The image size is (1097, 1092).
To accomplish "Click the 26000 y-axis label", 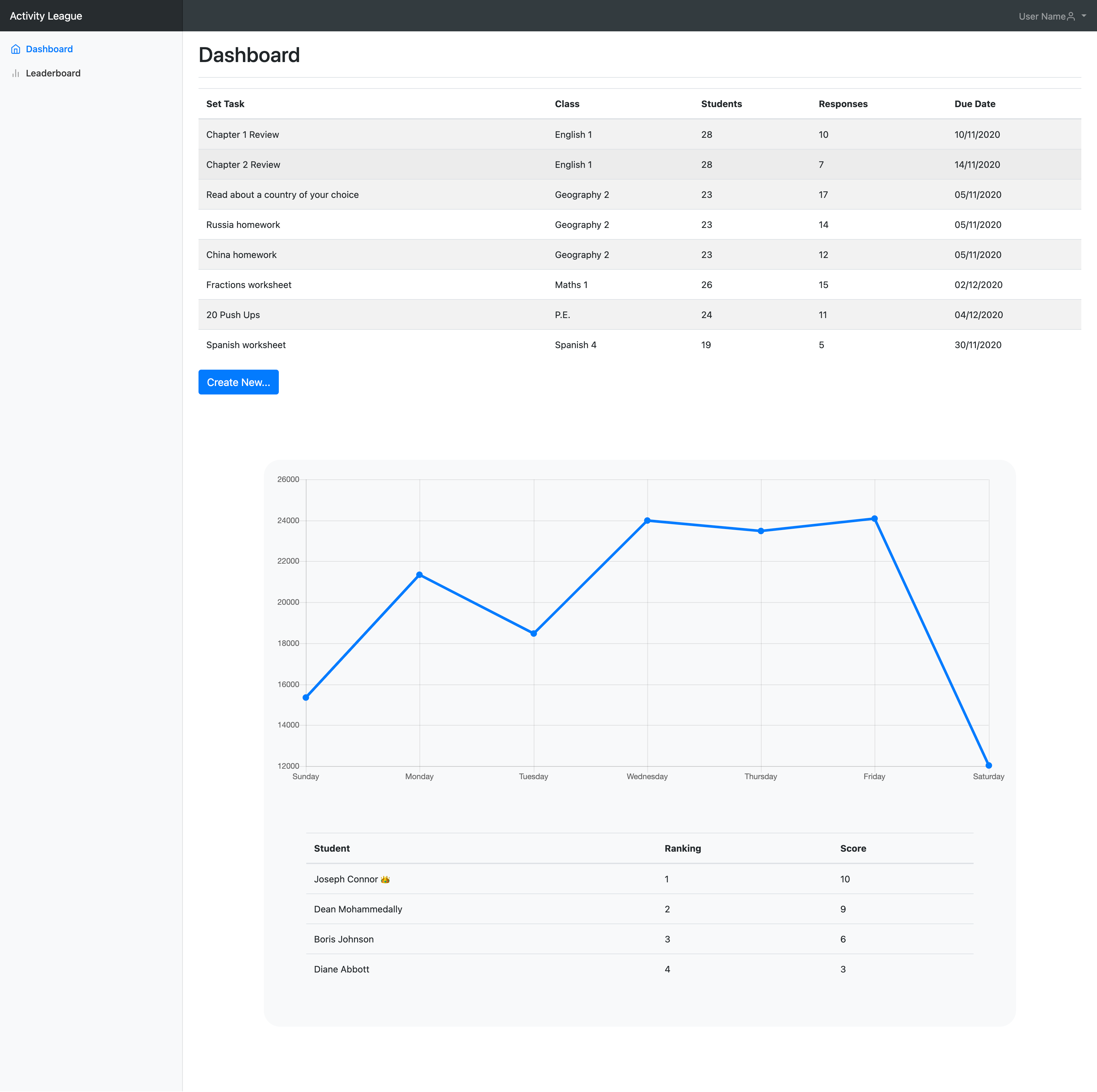I will 288,479.
